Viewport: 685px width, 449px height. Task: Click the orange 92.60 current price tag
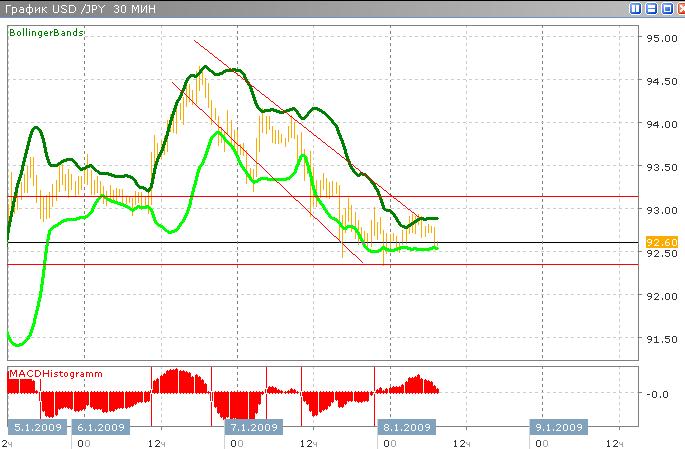pos(661,242)
